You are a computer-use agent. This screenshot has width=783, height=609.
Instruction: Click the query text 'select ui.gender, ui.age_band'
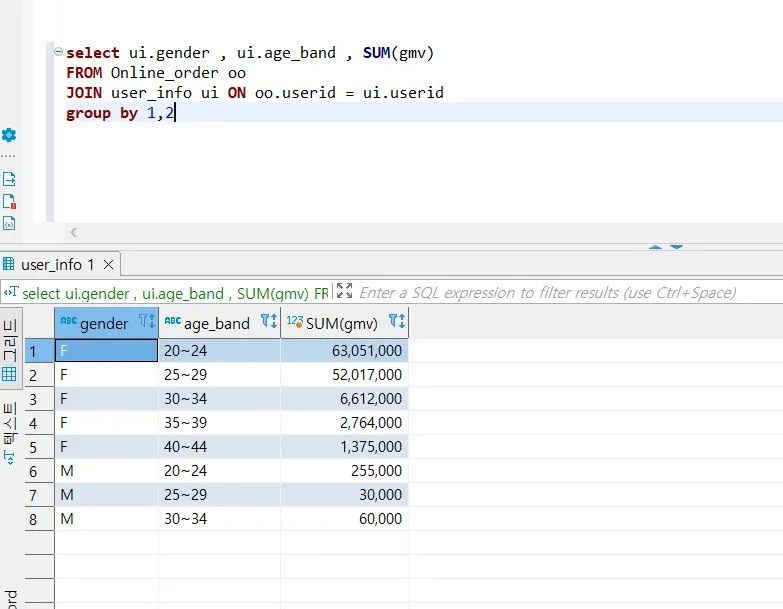point(175,294)
